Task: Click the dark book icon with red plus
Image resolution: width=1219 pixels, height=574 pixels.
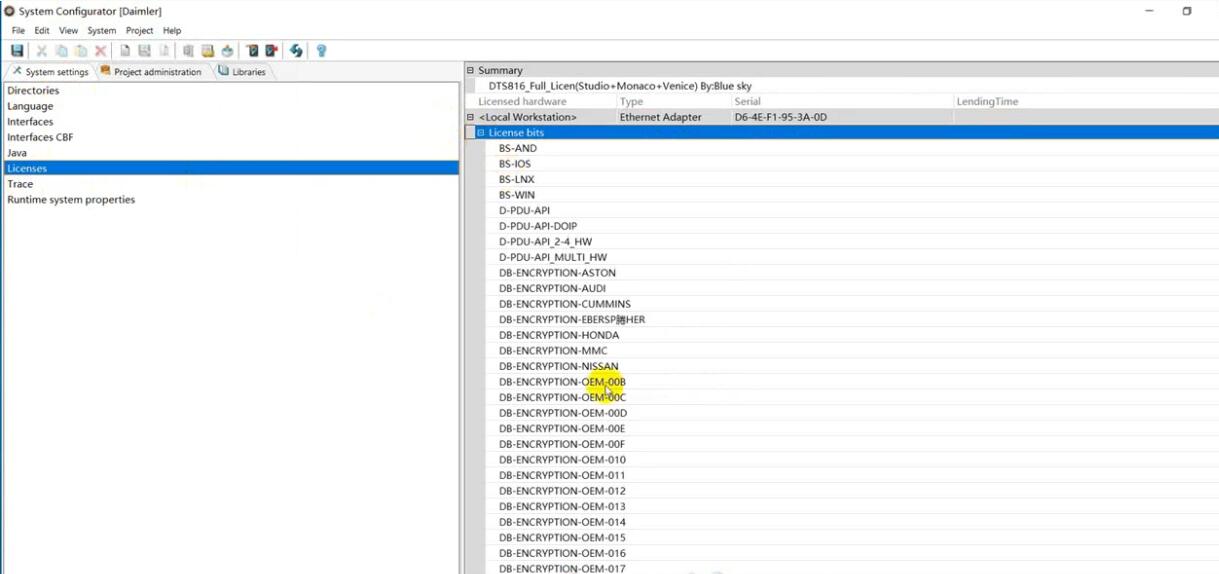Action: pos(271,51)
